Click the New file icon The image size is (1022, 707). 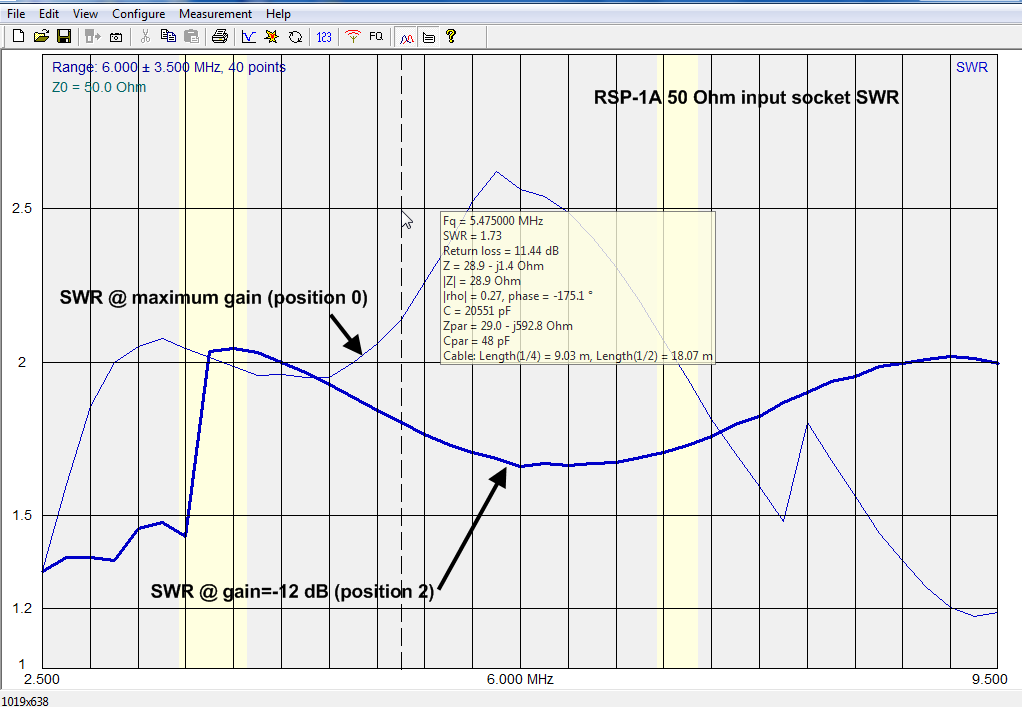(x=18, y=36)
